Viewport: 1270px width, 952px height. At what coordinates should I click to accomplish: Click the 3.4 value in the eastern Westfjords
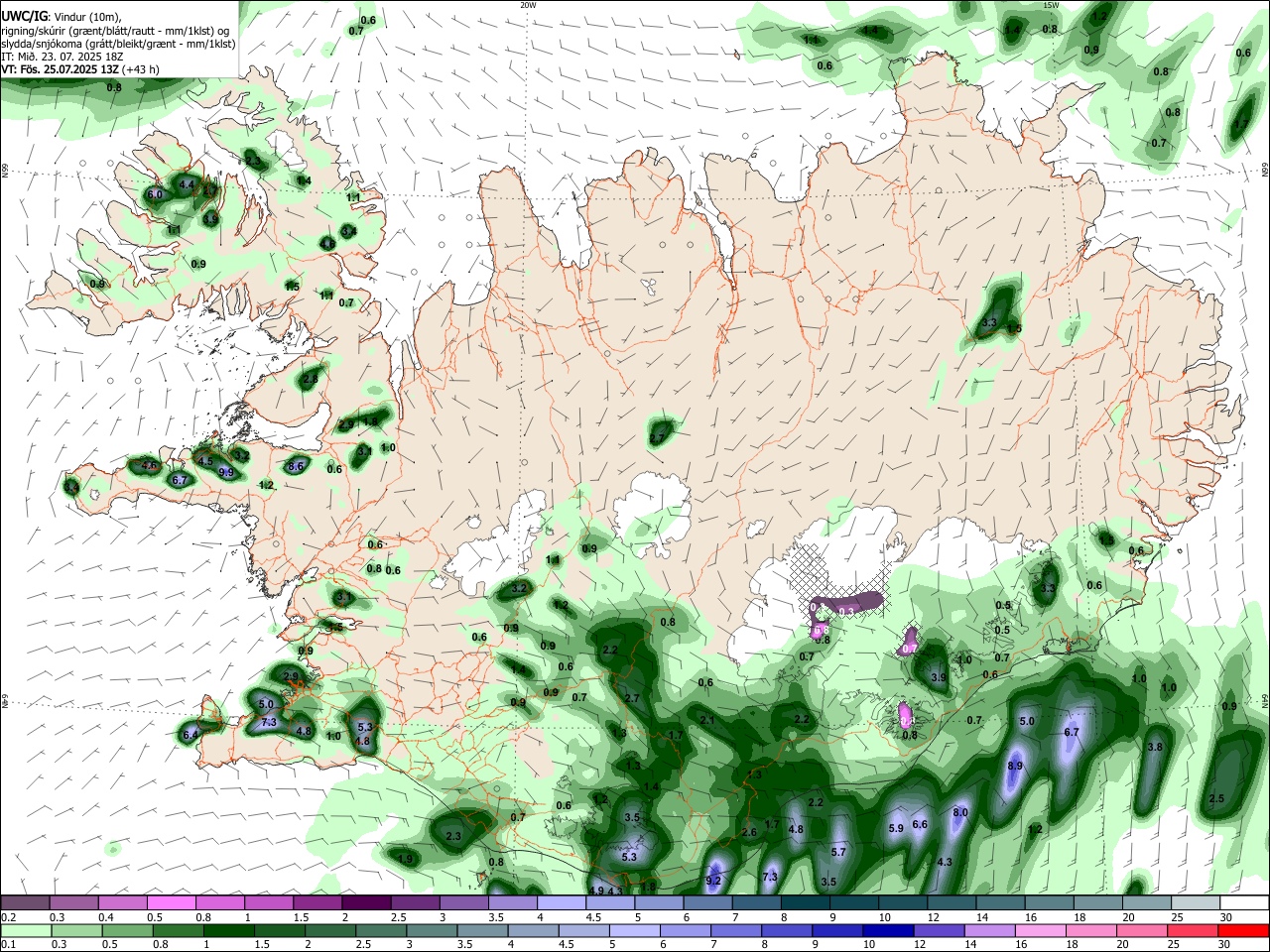[x=348, y=231]
